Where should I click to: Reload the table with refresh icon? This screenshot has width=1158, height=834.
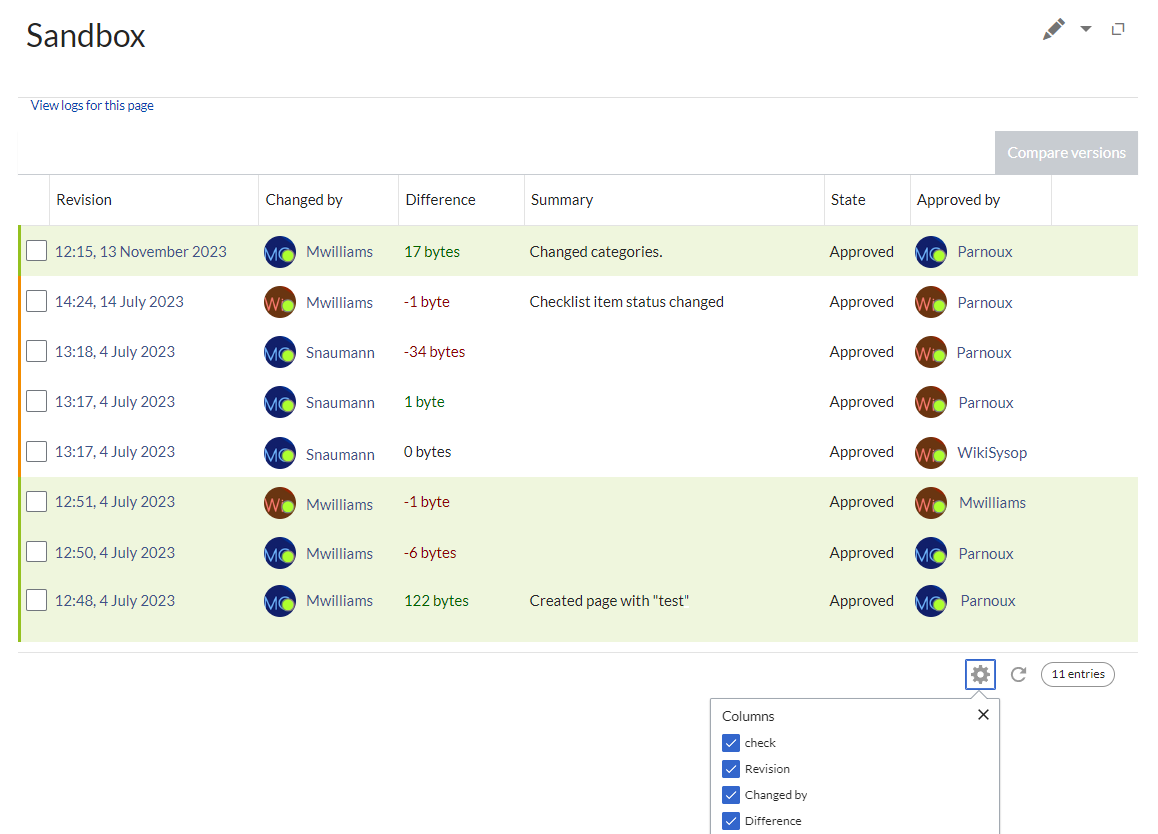[x=1018, y=674]
